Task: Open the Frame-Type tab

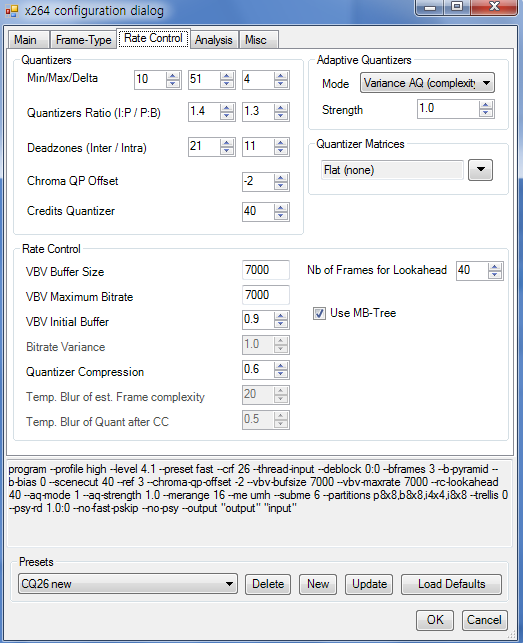Action: [x=84, y=40]
